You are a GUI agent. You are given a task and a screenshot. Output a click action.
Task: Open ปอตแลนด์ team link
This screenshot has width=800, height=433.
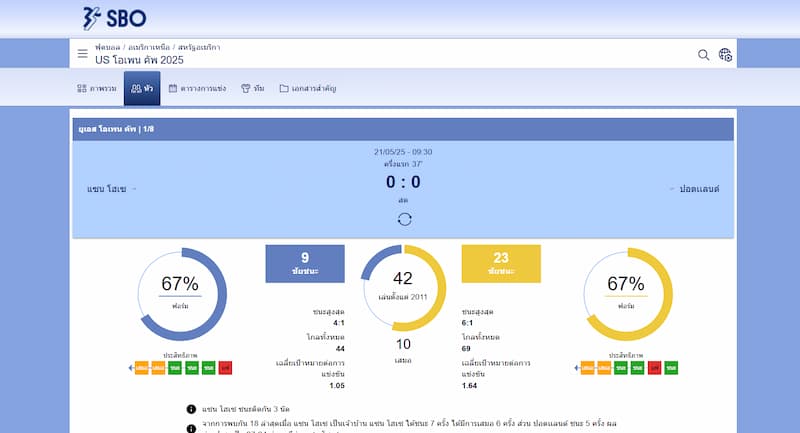(x=699, y=189)
